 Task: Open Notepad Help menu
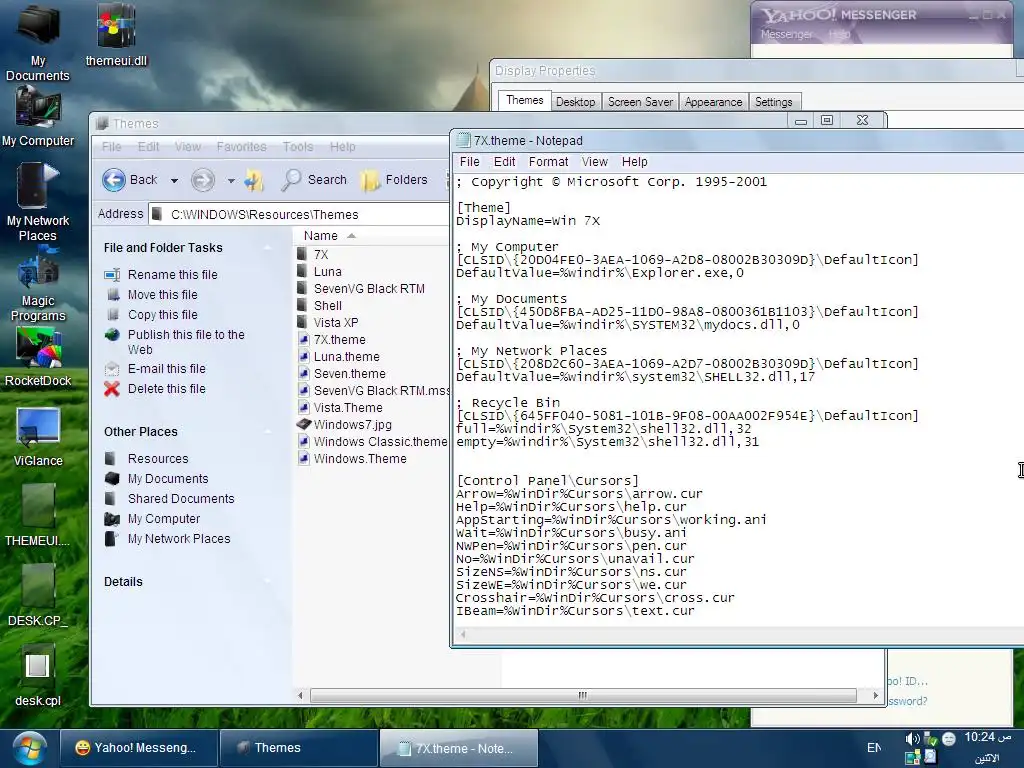click(x=634, y=162)
